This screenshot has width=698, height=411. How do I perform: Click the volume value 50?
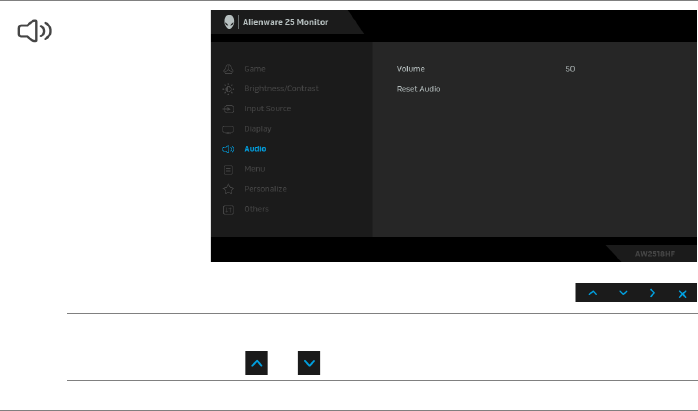(x=570, y=69)
